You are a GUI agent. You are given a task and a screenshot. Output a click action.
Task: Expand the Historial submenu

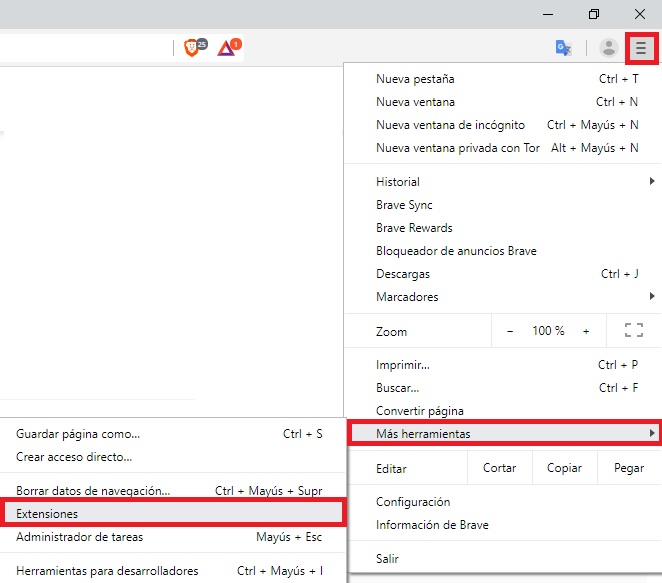pyautogui.click(x=502, y=182)
